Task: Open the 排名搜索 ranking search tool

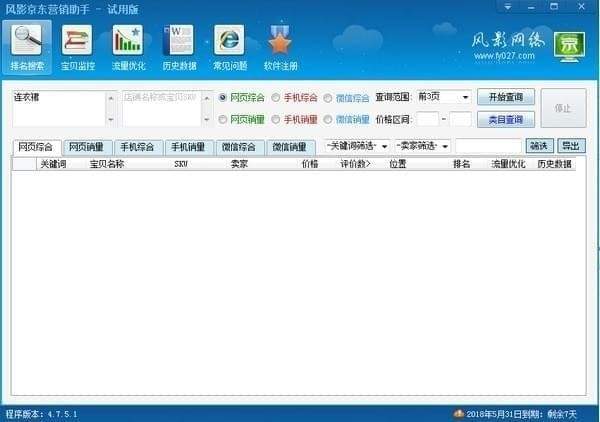Action: point(28,46)
